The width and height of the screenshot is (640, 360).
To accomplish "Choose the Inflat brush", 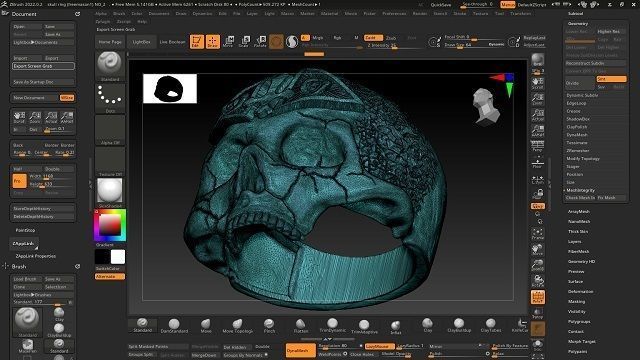I will 396,327.
